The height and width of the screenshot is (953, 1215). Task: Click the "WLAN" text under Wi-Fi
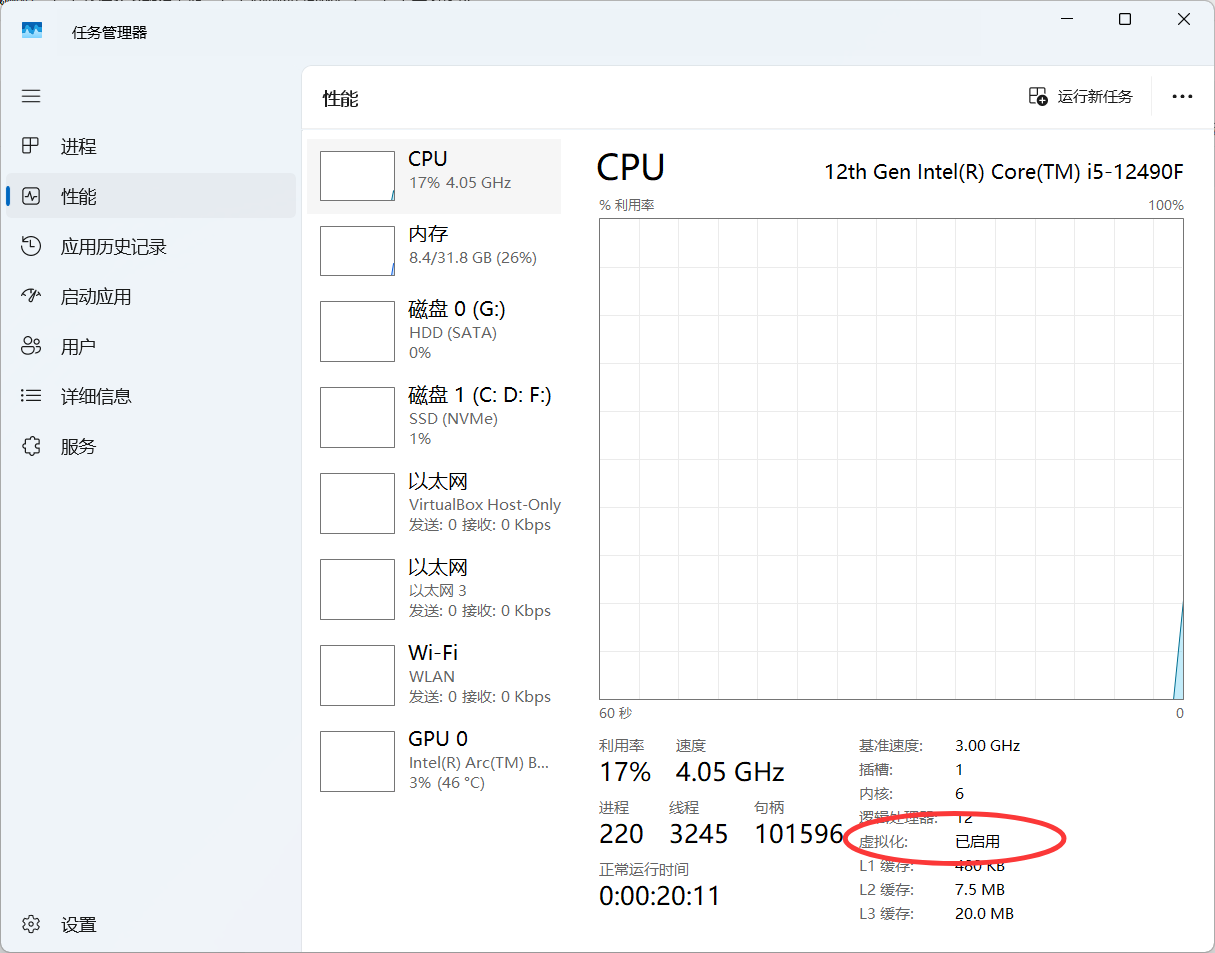click(432, 677)
